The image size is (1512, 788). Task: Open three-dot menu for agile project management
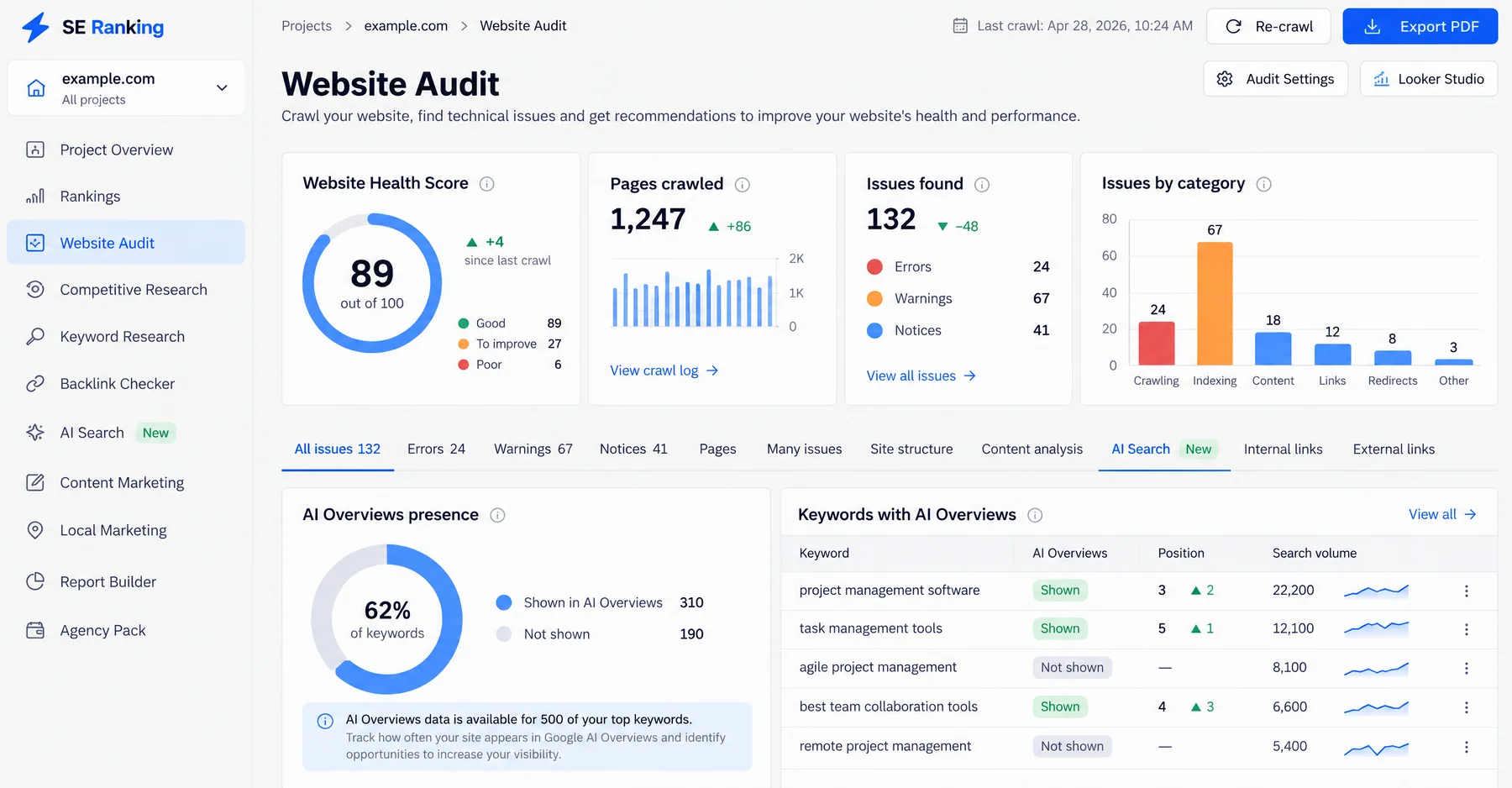pyautogui.click(x=1467, y=668)
